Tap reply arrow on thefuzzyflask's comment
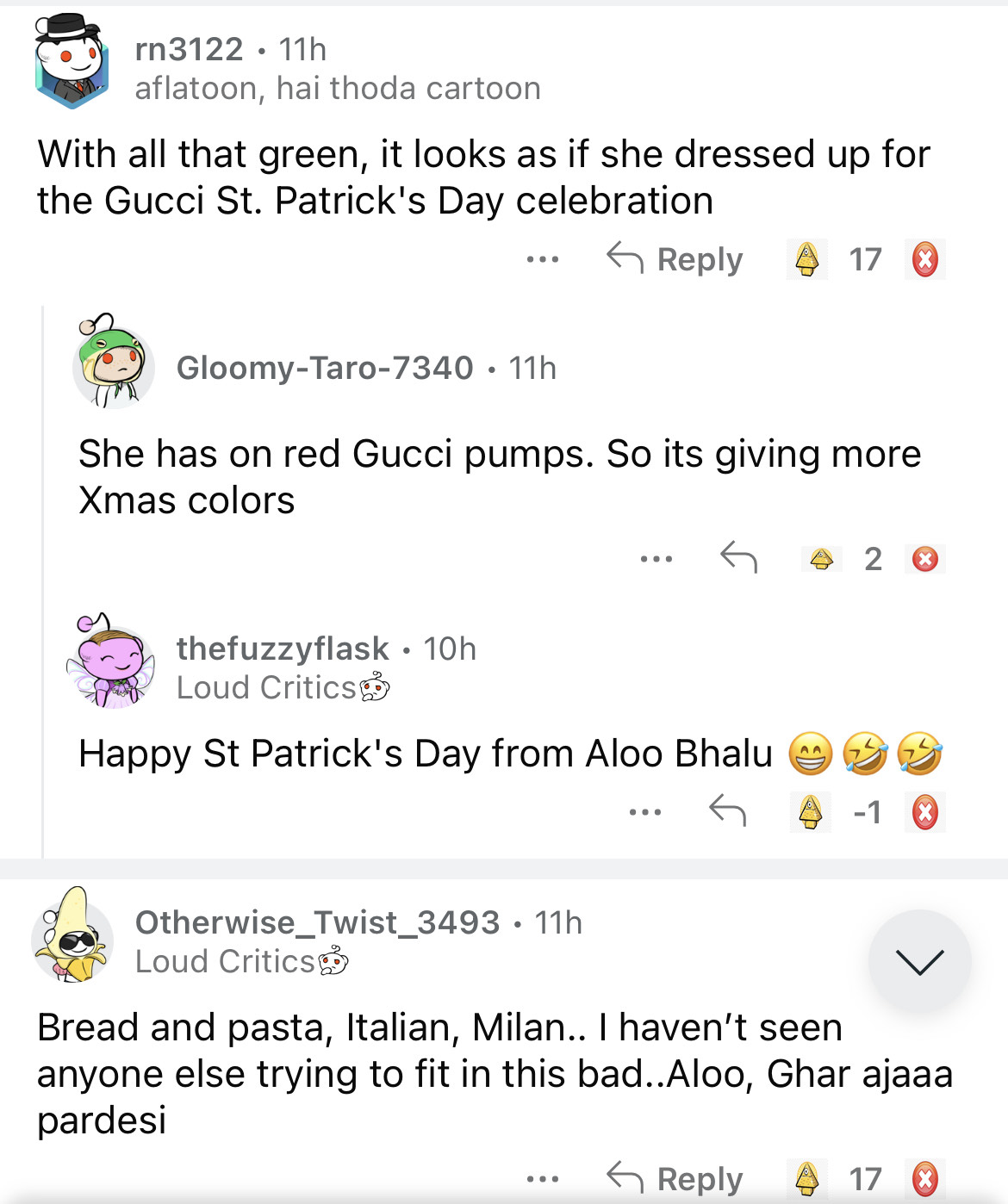Image resolution: width=1008 pixels, height=1204 pixels. [x=727, y=811]
